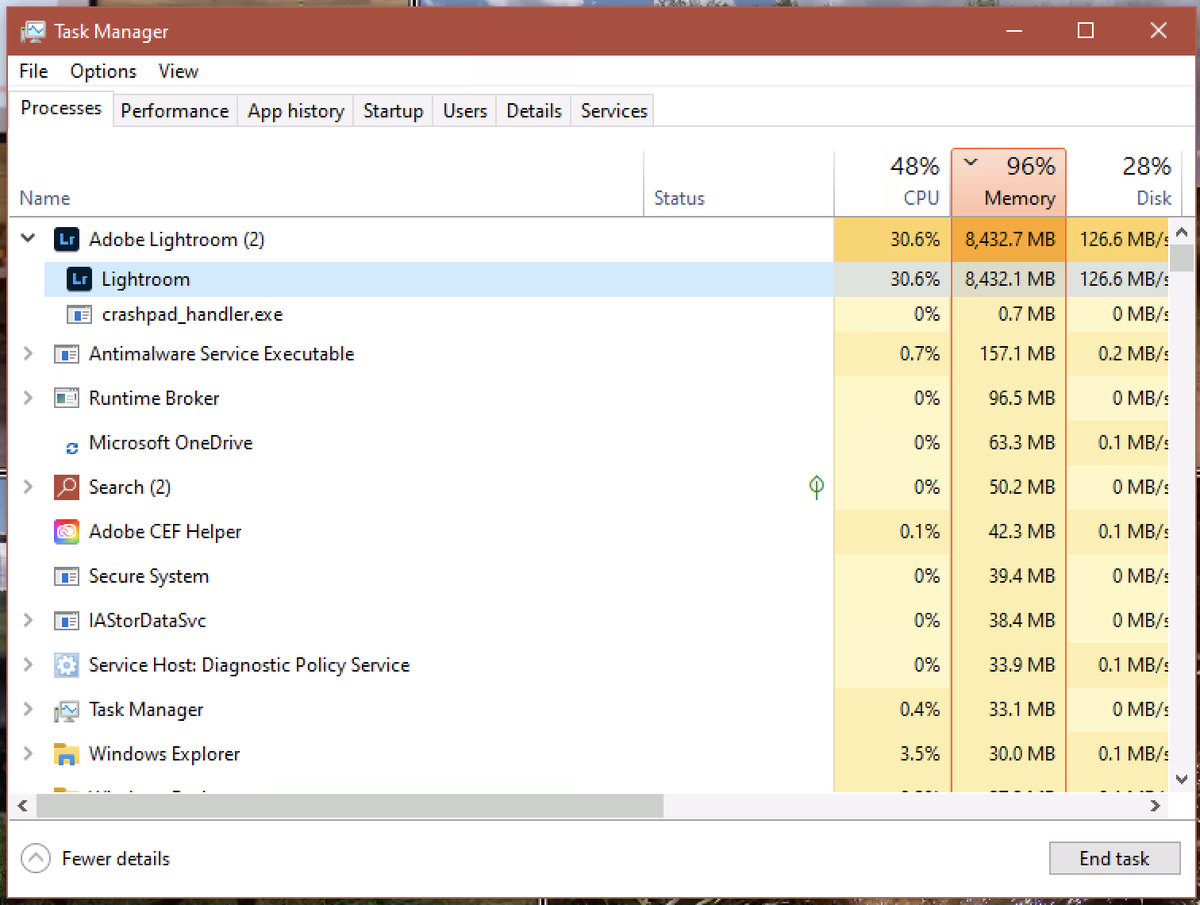
Task: Select the Adobe CEF Helper process name
Action: pyautogui.click(x=165, y=532)
